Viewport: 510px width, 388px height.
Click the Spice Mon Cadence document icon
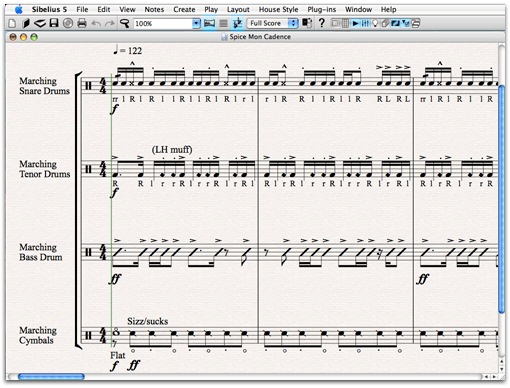[x=224, y=37]
